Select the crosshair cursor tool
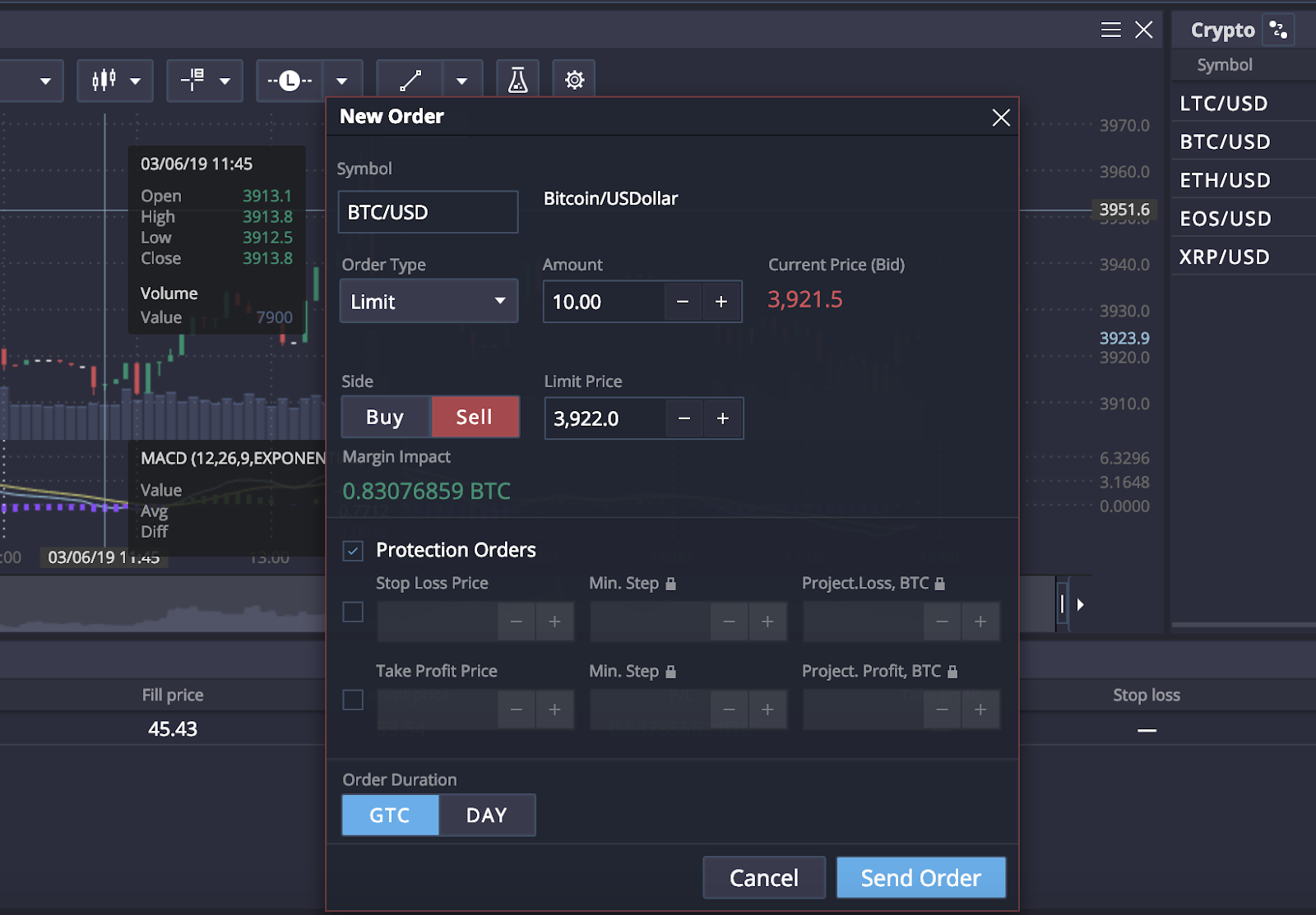 [192, 80]
